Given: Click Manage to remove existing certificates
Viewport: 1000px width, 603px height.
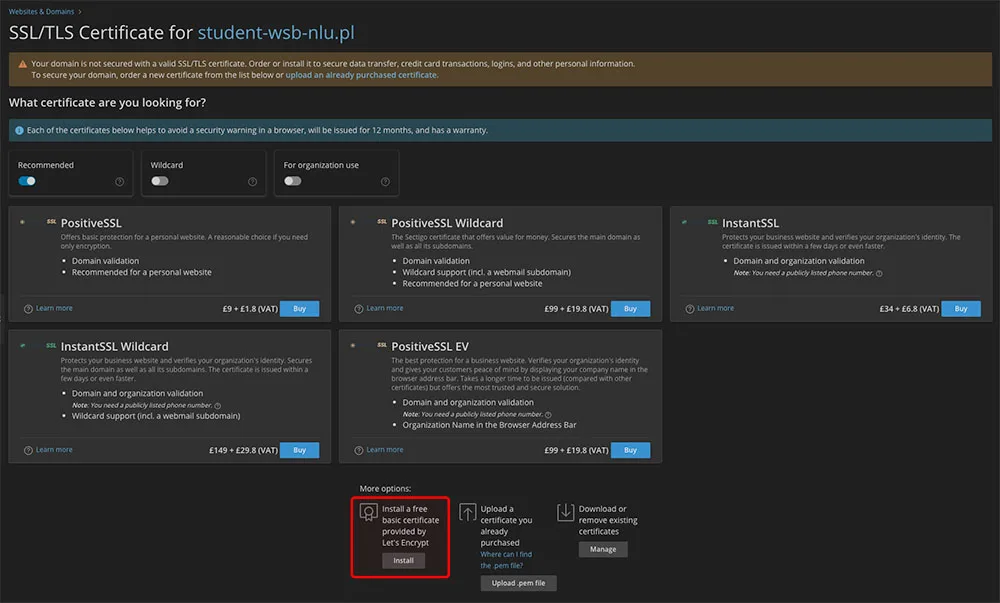Looking at the screenshot, I should (603, 549).
